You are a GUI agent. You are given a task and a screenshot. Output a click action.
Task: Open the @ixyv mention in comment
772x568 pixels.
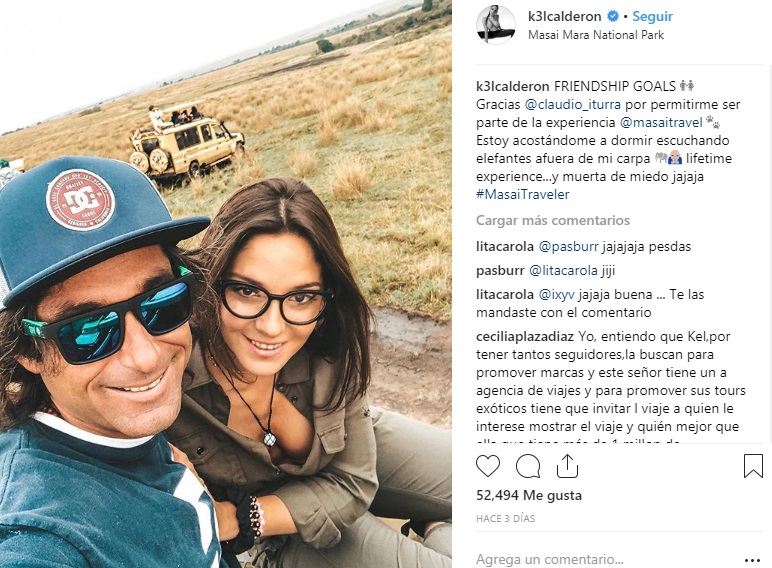[x=557, y=294]
